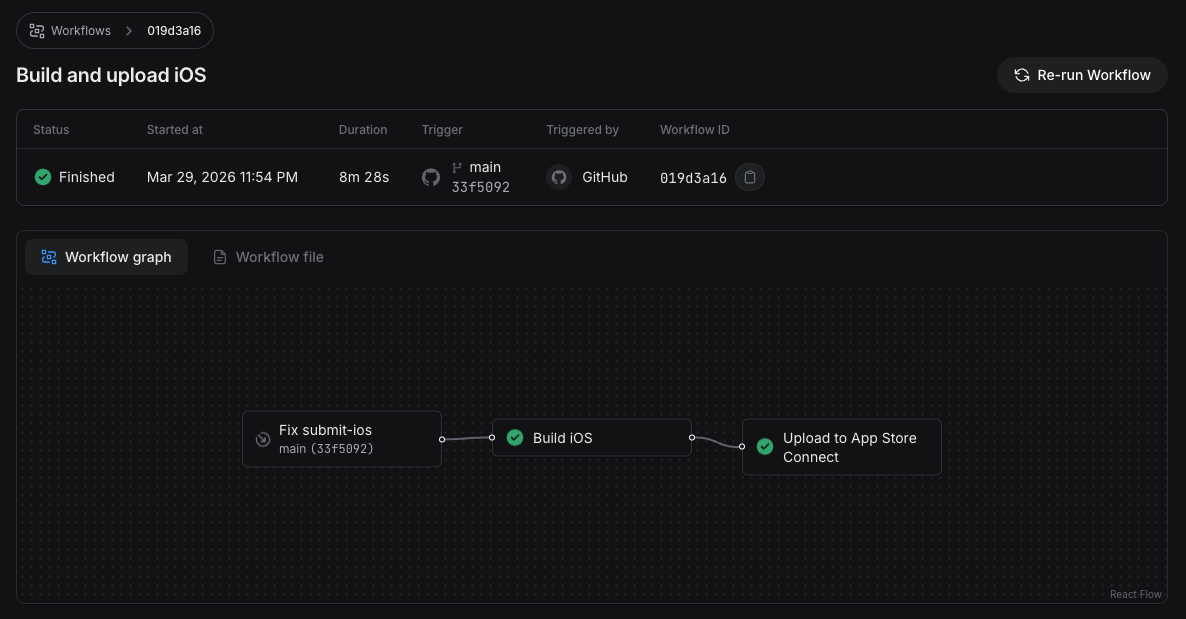Click the commit icon on Fix submit-ios node

coord(263,439)
